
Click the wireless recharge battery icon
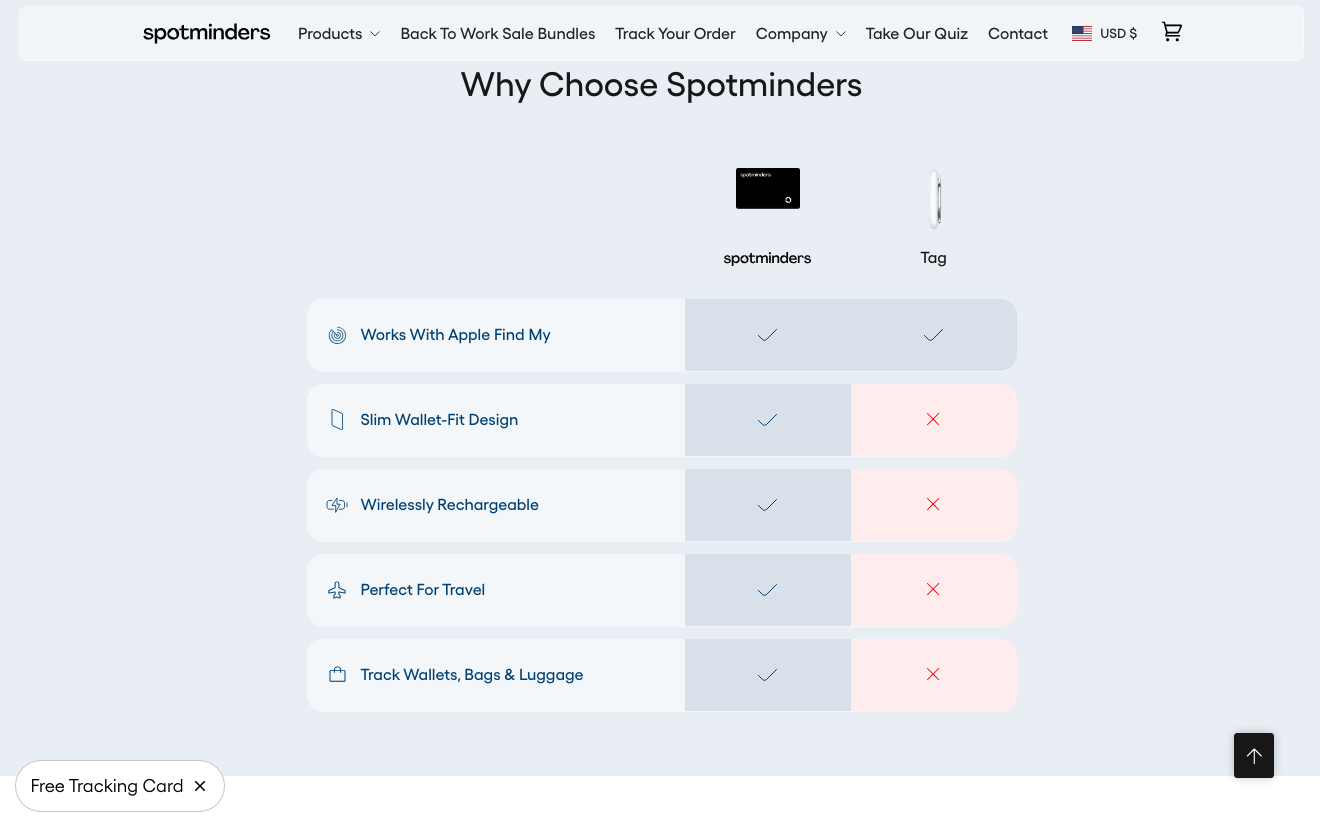coord(338,505)
